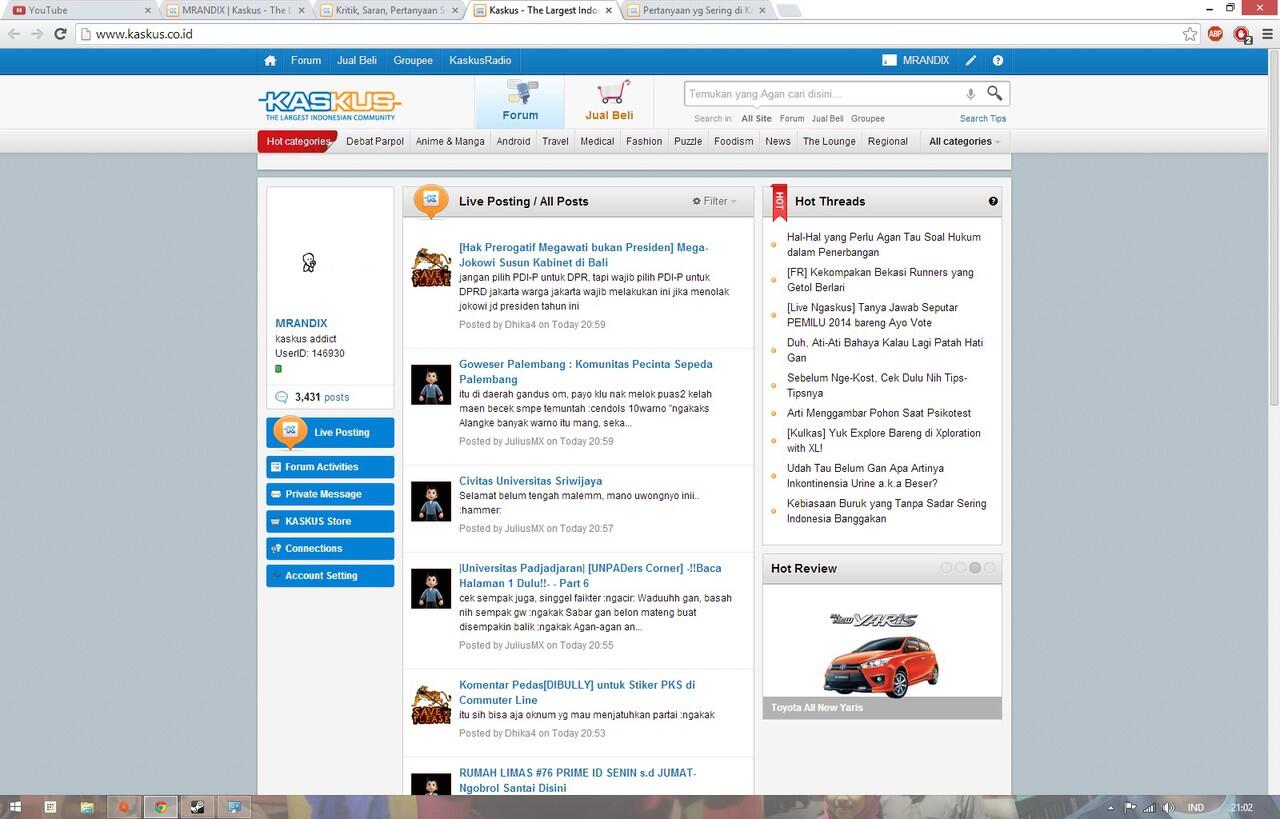The image size is (1280, 819).
Task: Open Private Message
Action: click(x=330, y=494)
